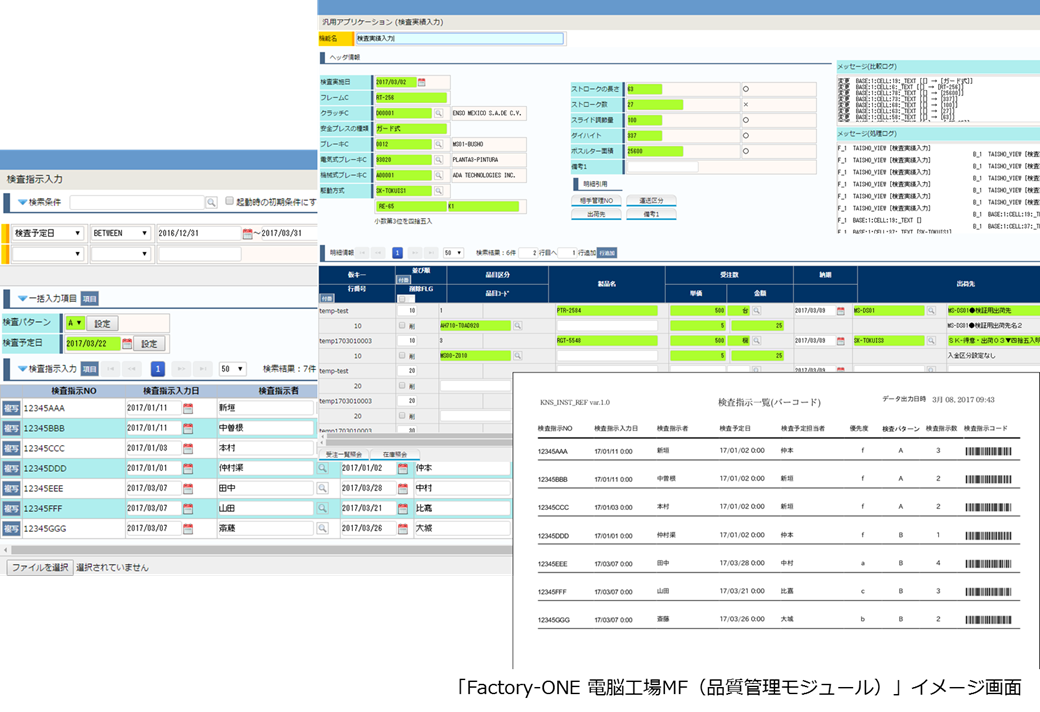This screenshot has width=1040, height=712.
Task: Open calendar in row 12345BBB input date
Action: [188, 429]
